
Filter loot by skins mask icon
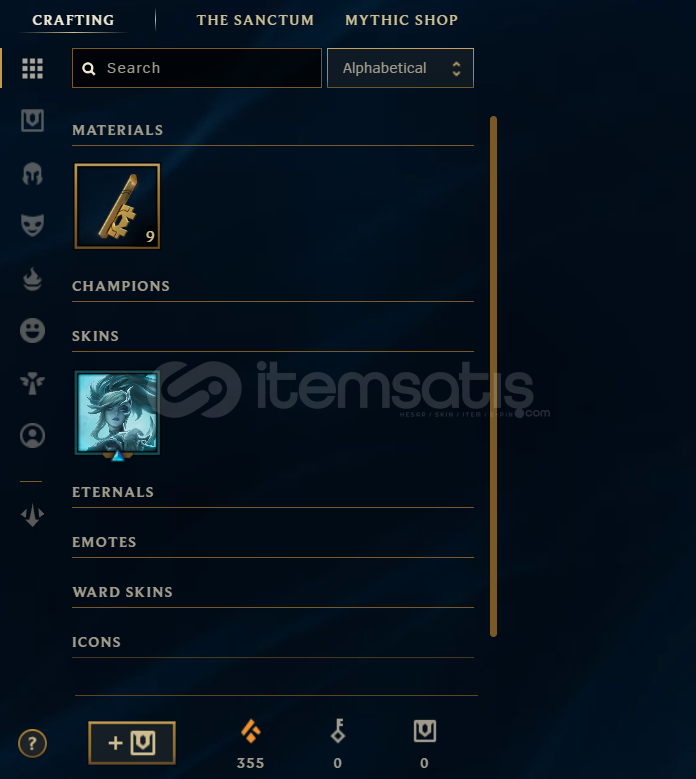click(x=32, y=225)
